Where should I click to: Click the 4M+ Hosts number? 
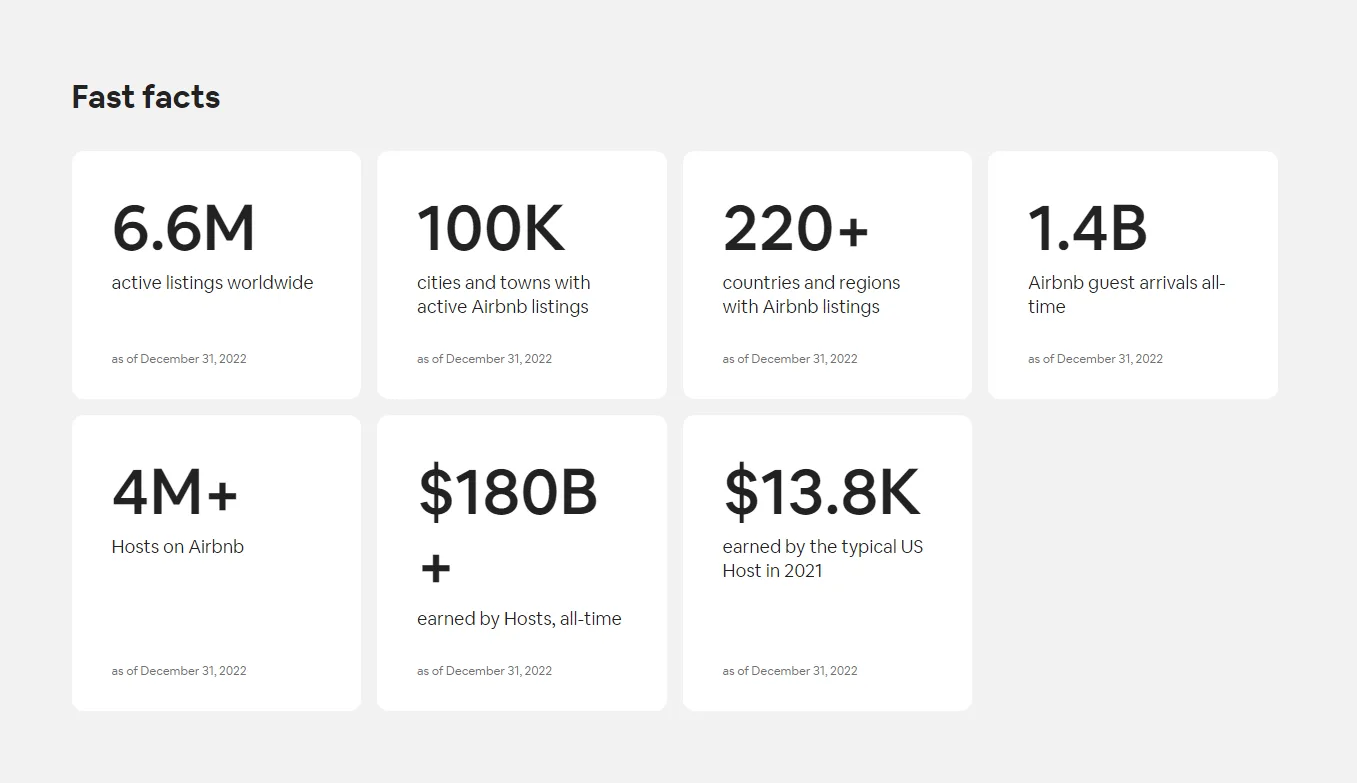(175, 492)
